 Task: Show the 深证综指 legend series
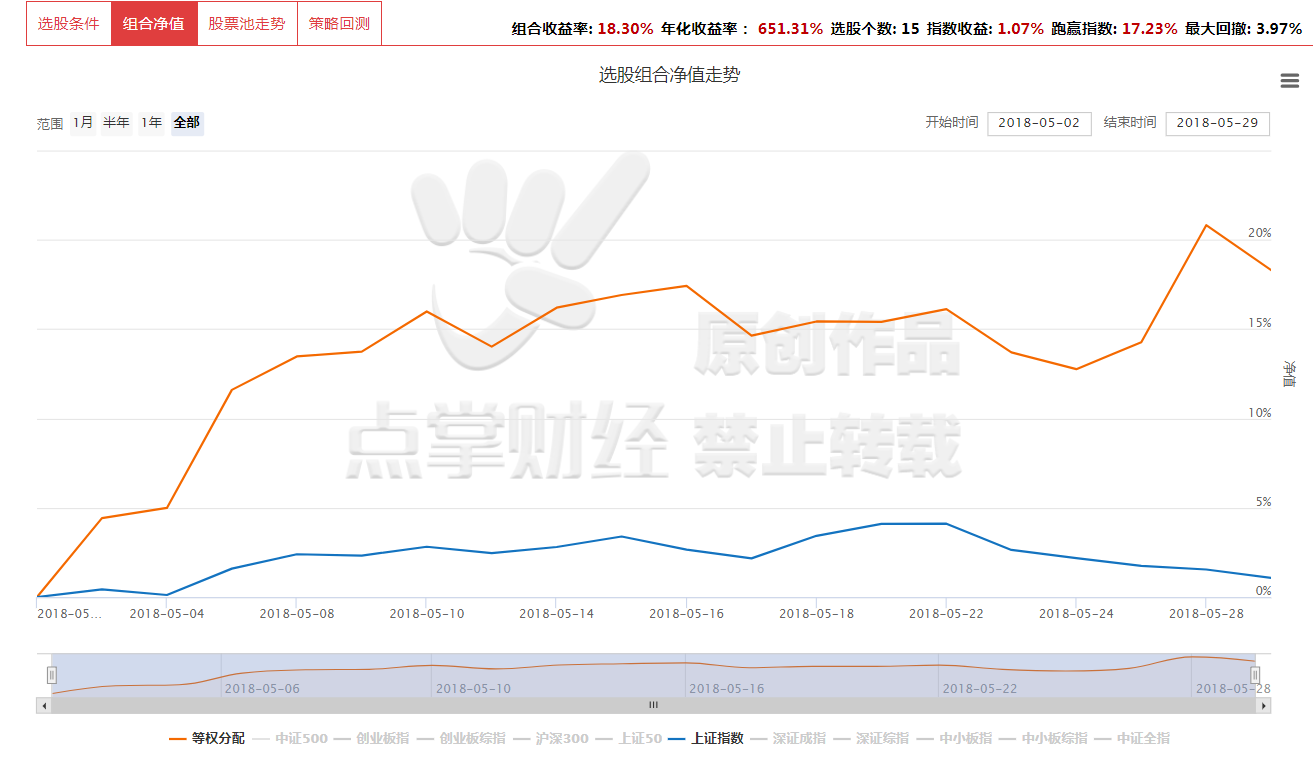tap(871, 739)
